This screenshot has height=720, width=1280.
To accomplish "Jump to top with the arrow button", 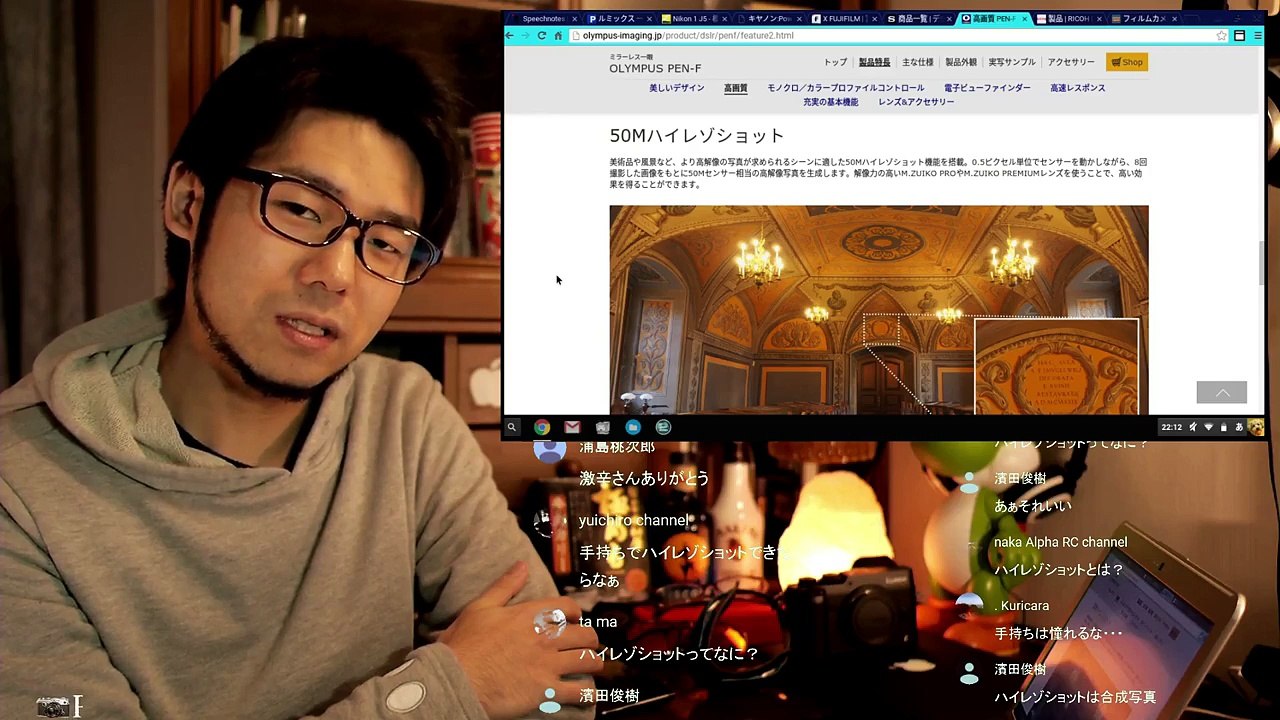I will coord(1222,393).
